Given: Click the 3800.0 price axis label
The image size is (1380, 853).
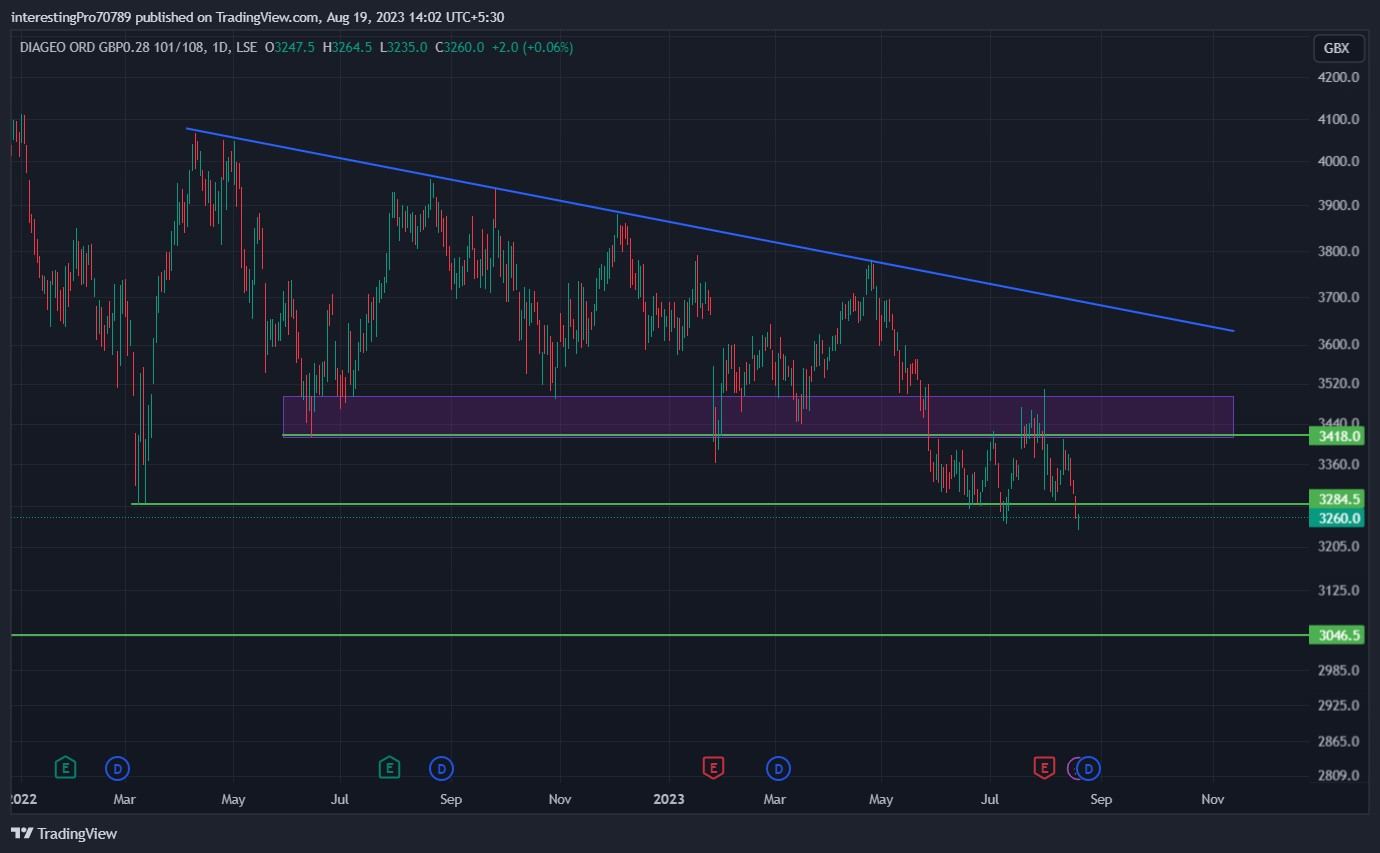Looking at the screenshot, I should click(x=1339, y=252).
